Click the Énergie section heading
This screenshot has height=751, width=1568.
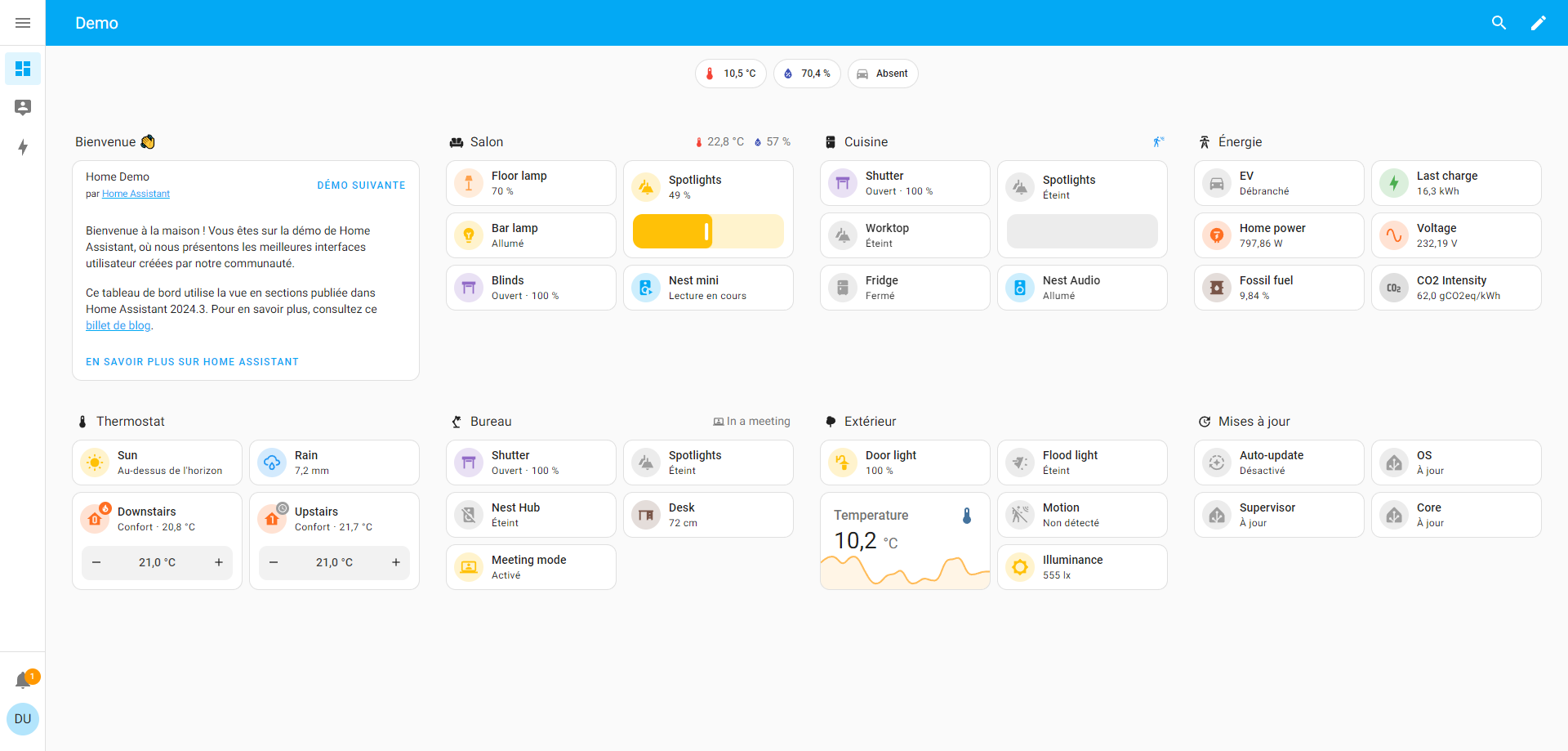[1241, 142]
